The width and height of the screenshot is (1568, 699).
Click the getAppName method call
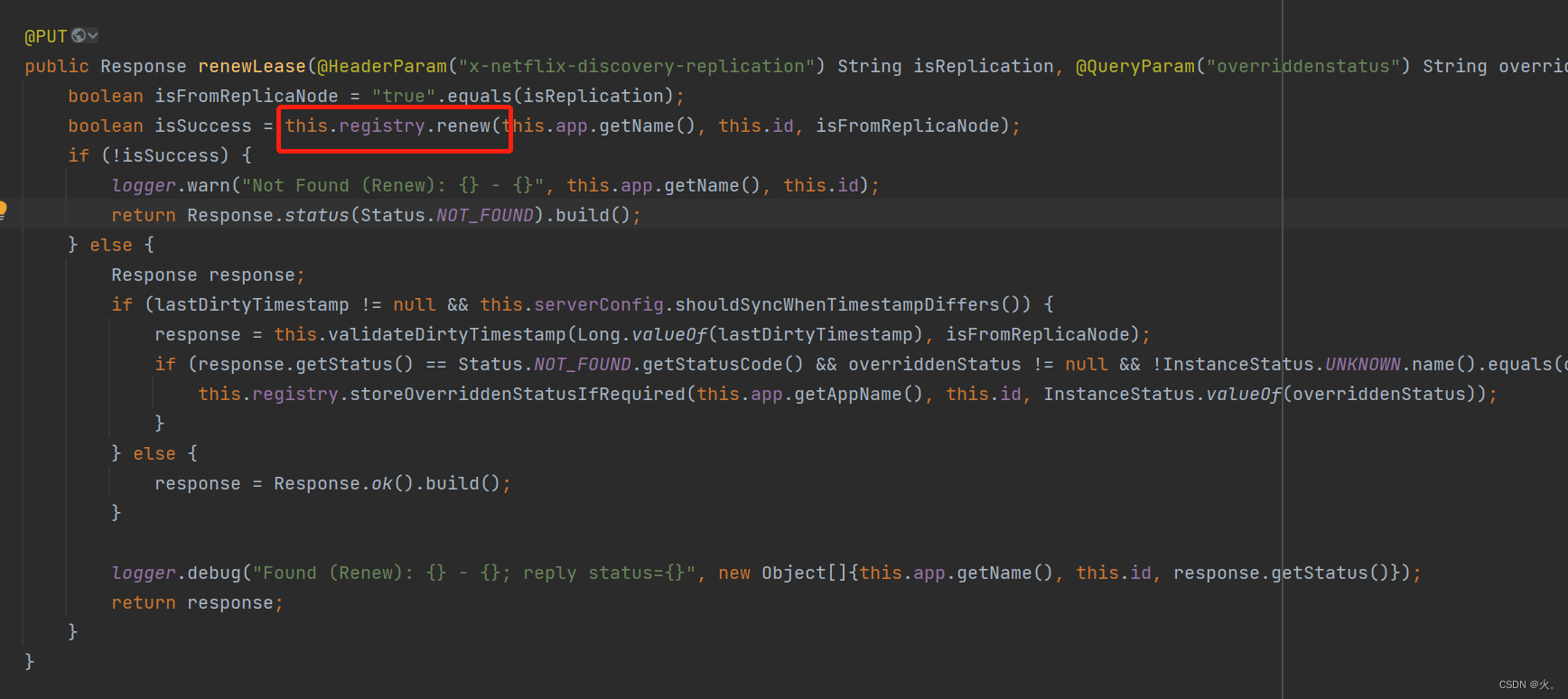(848, 394)
